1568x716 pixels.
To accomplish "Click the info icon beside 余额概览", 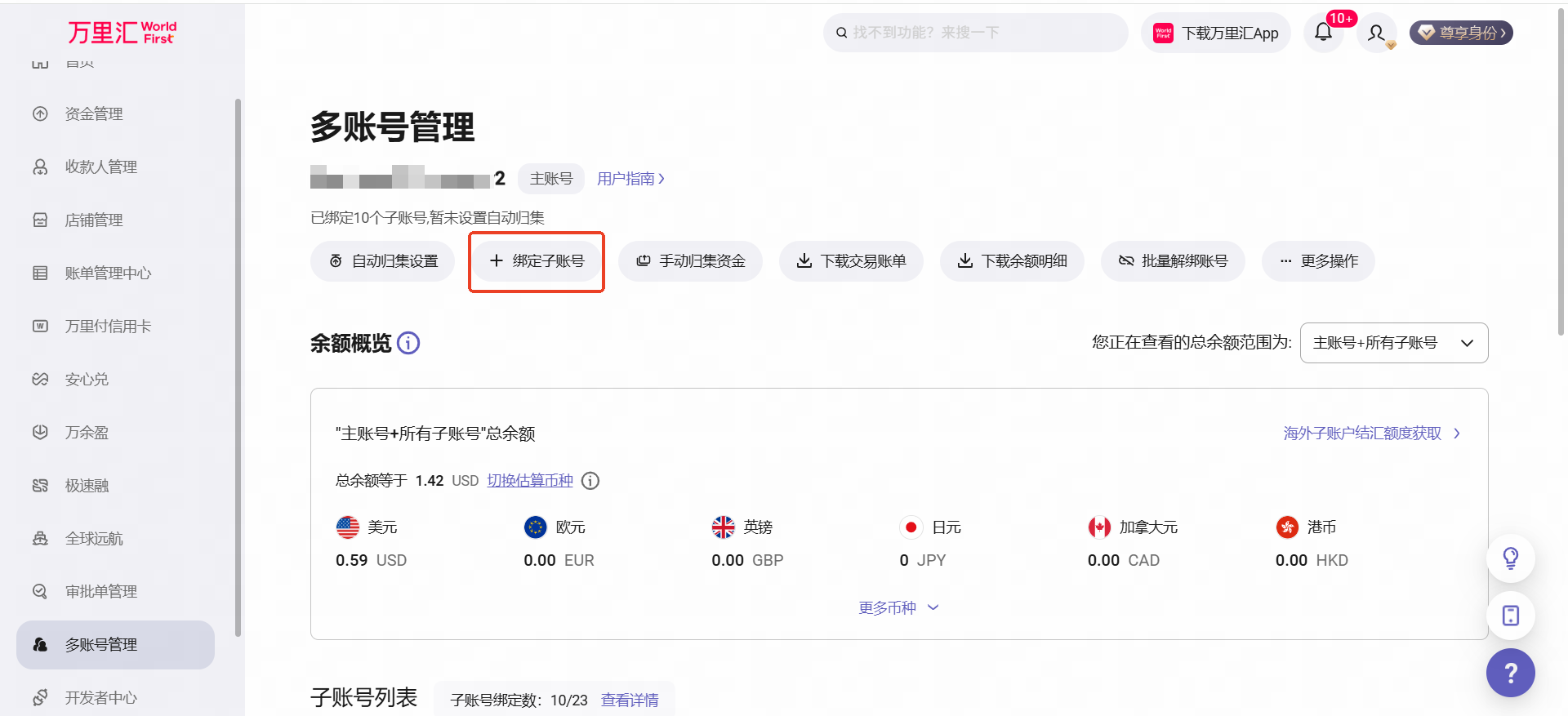I will click(408, 343).
